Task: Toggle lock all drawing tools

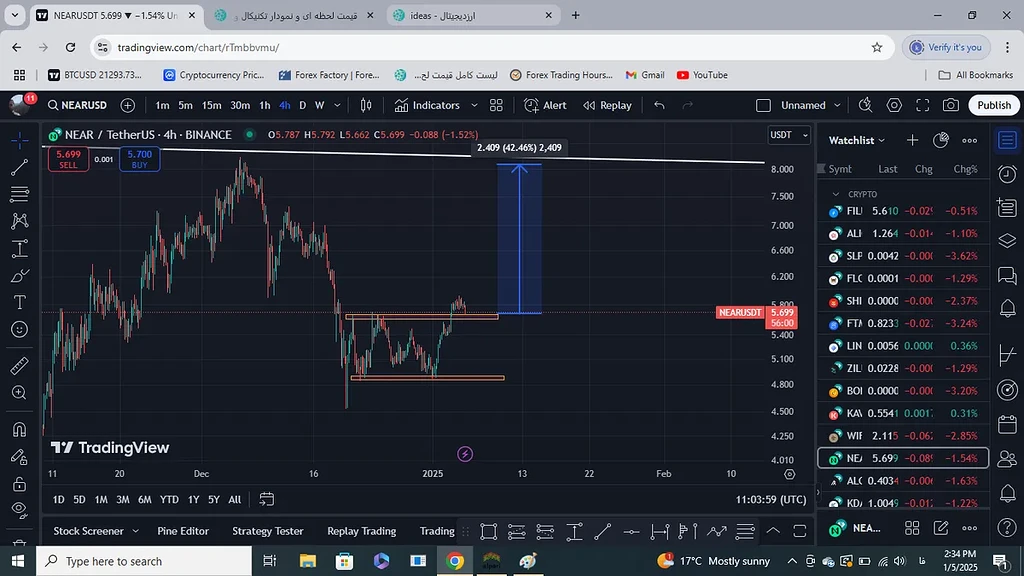Action: point(20,483)
